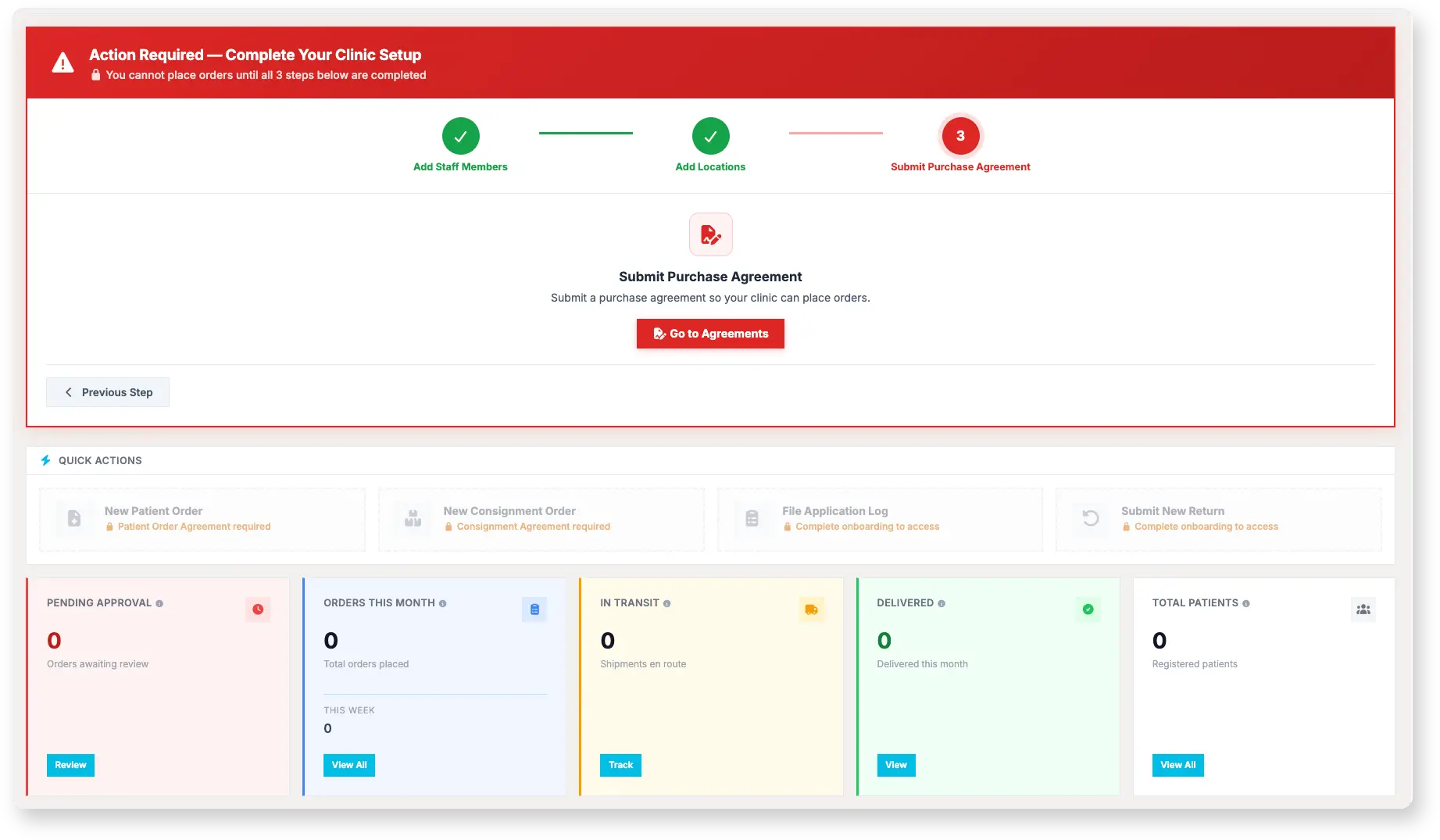The height and width of the screenshot is (840, 1440).
Task: Open the File Application Log quick action
Action: [x=880, y=520]
